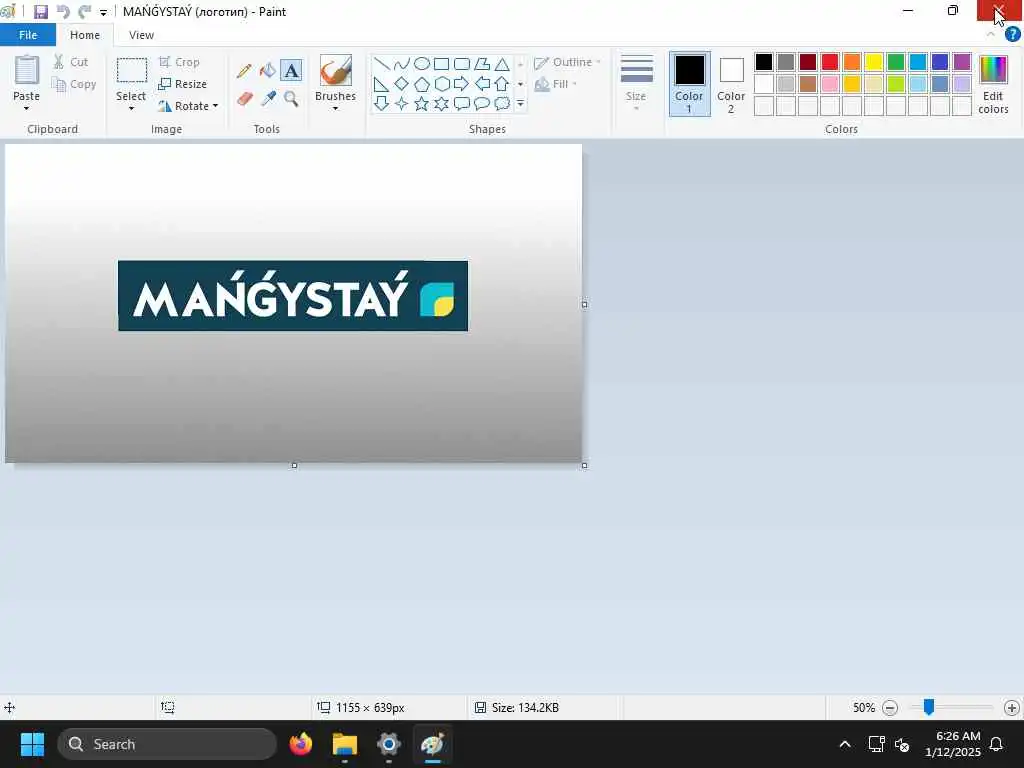Viewport: 1024px width, 768px height.
Task: Choose the Rectangle shape
Action: pos(441,64)
